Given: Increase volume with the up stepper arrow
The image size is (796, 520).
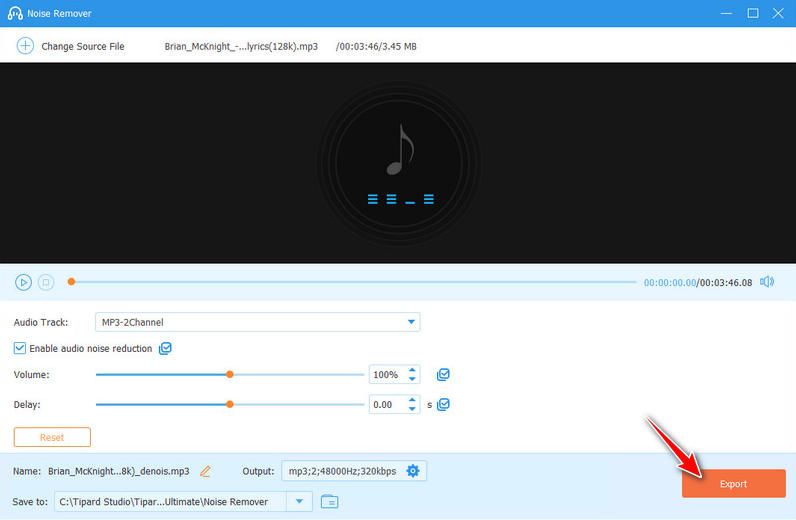Looking at the screenshot, I should pyautogui.click(x=412, y=370).
